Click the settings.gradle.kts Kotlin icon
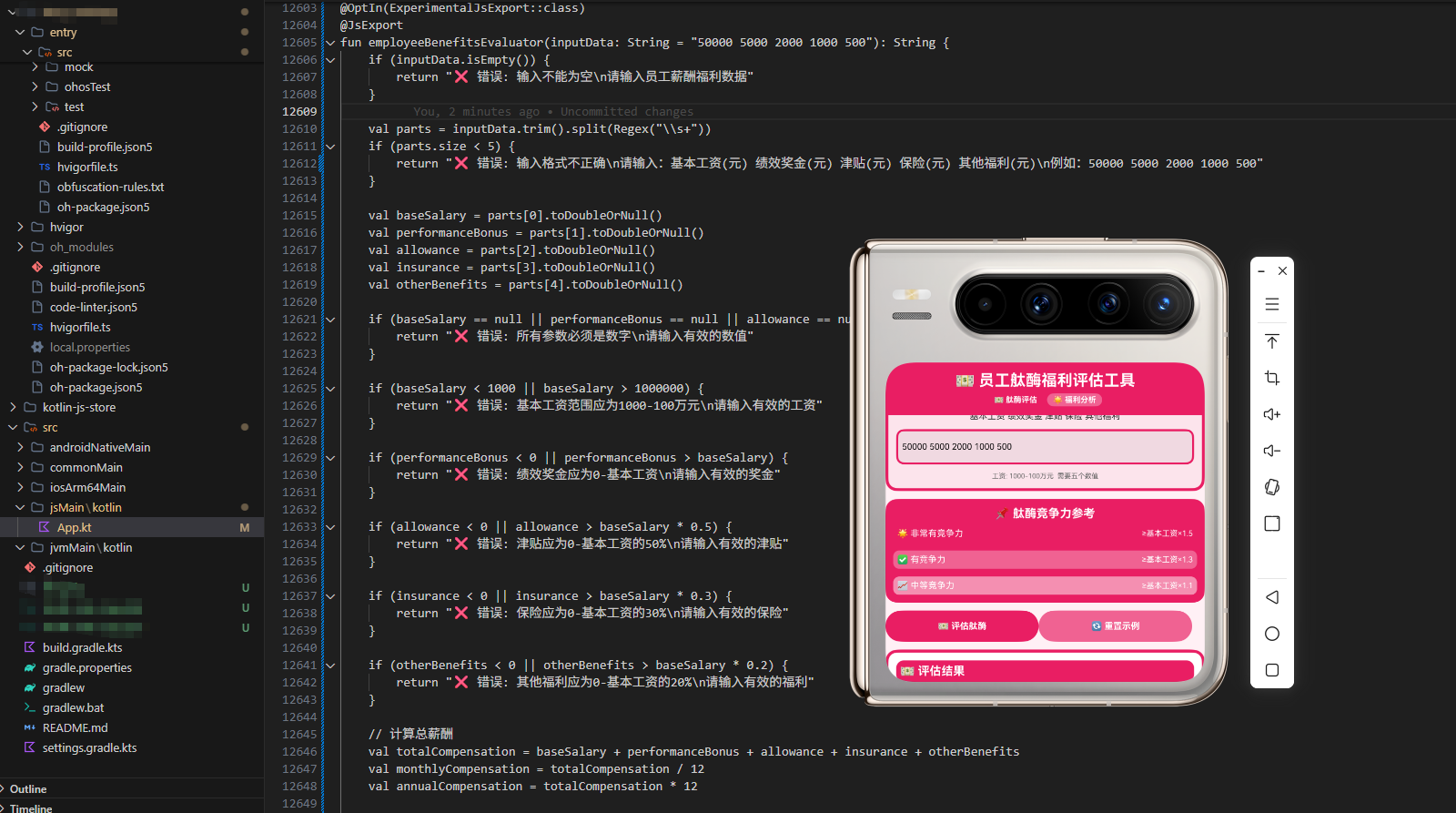This screenshot has height=813, width=1456. pos(29,747)
